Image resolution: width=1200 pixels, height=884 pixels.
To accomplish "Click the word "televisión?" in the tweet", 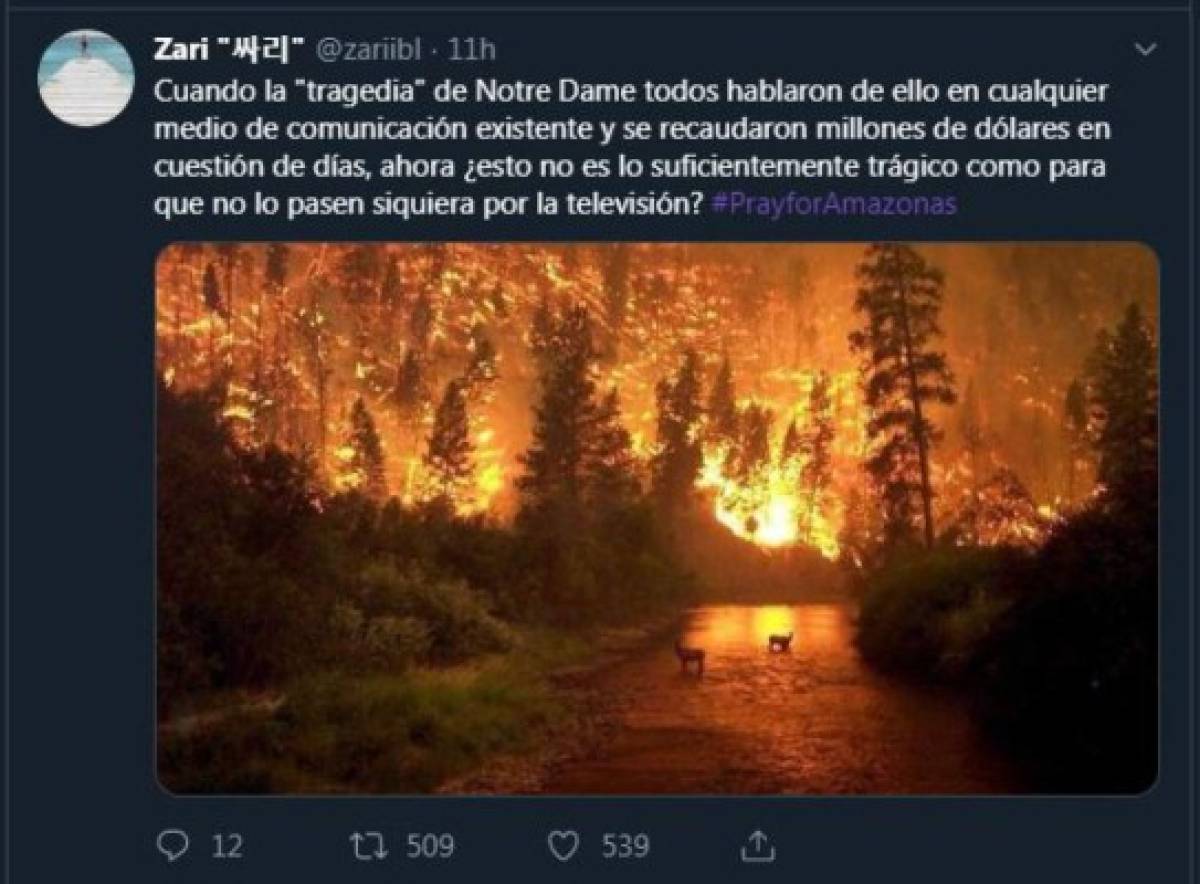I will 644,204.
